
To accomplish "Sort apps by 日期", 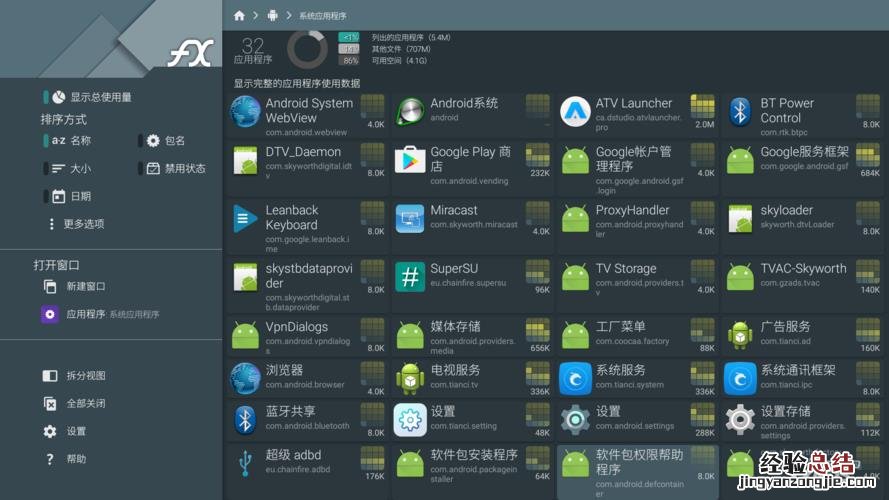I will (x=67, y=196).
